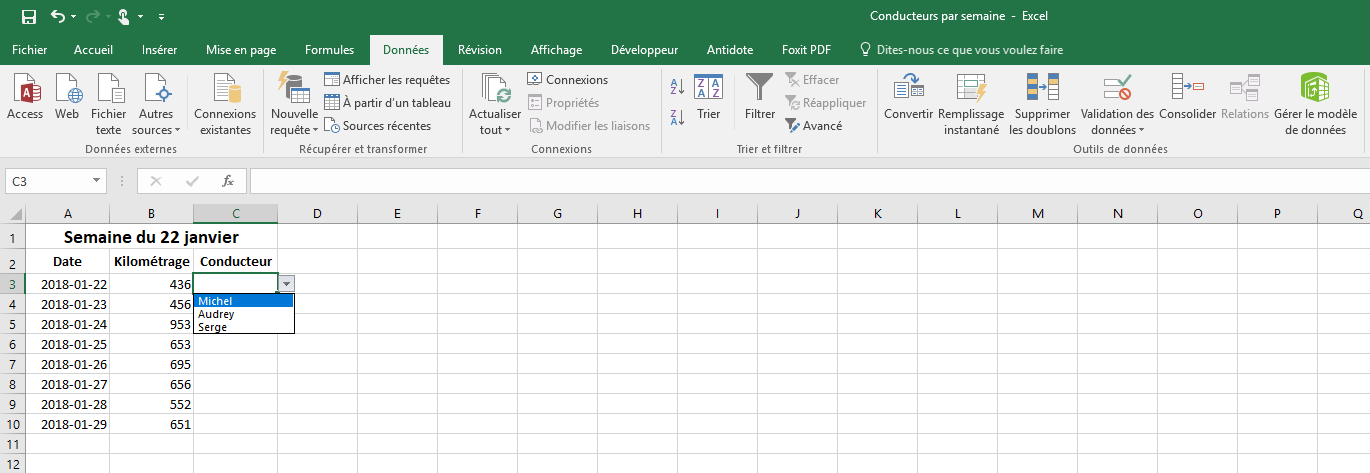Open Avancé filter options
Viewport: 1370px width, 473px height.
813,126
